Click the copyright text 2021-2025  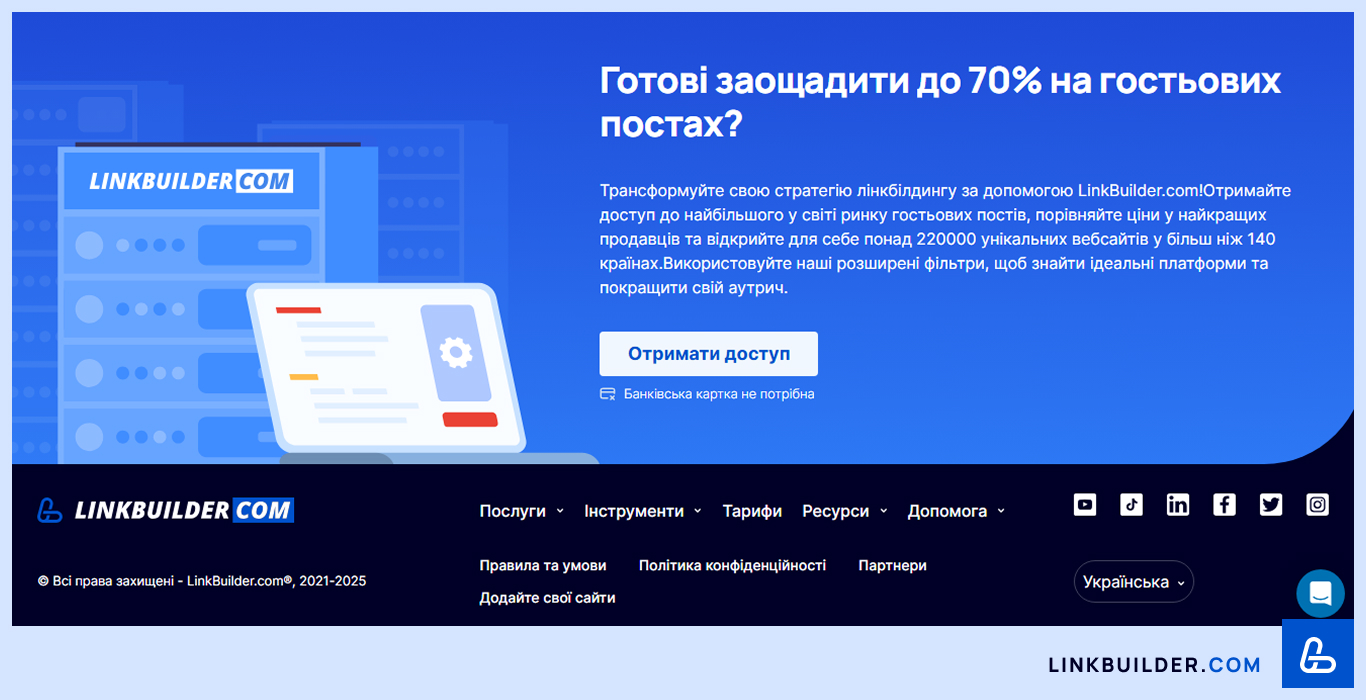pos(202,580)
